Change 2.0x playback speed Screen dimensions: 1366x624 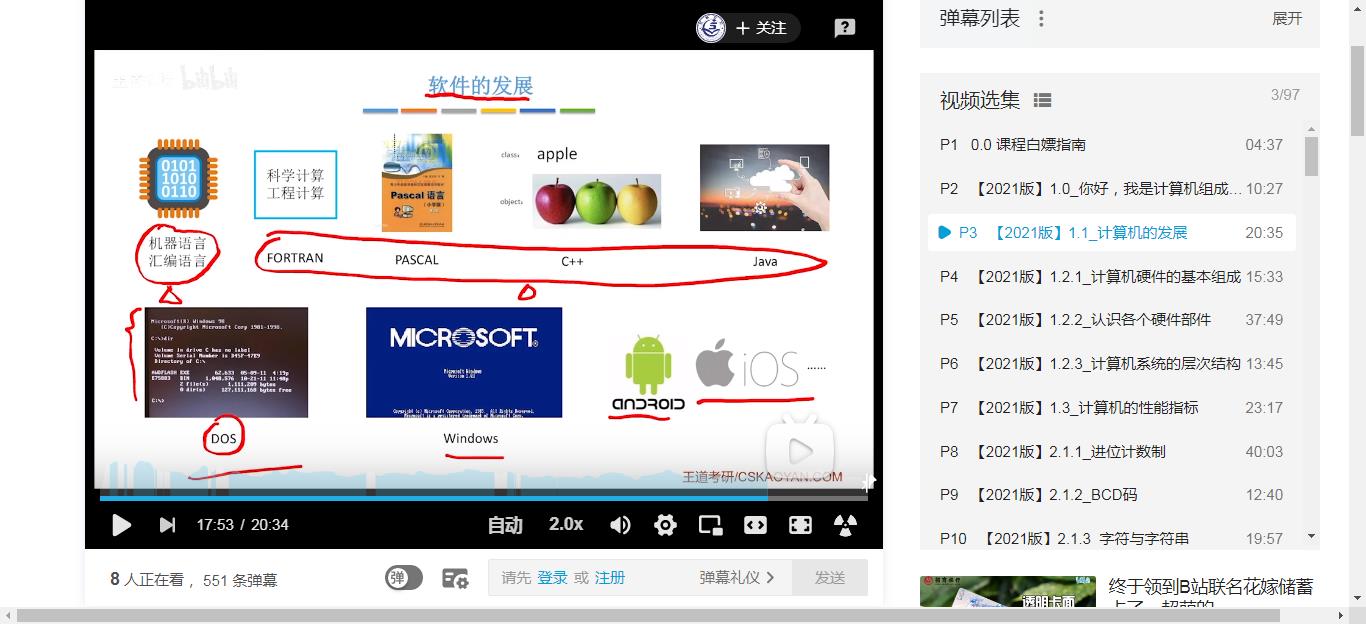coord(566,524)
